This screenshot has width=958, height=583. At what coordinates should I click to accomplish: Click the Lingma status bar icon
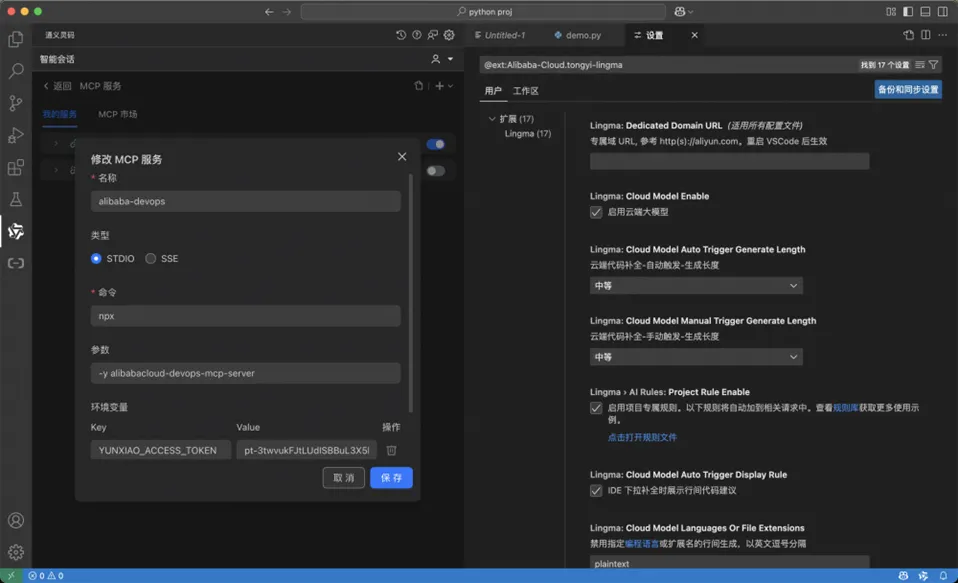pos(923,576)
